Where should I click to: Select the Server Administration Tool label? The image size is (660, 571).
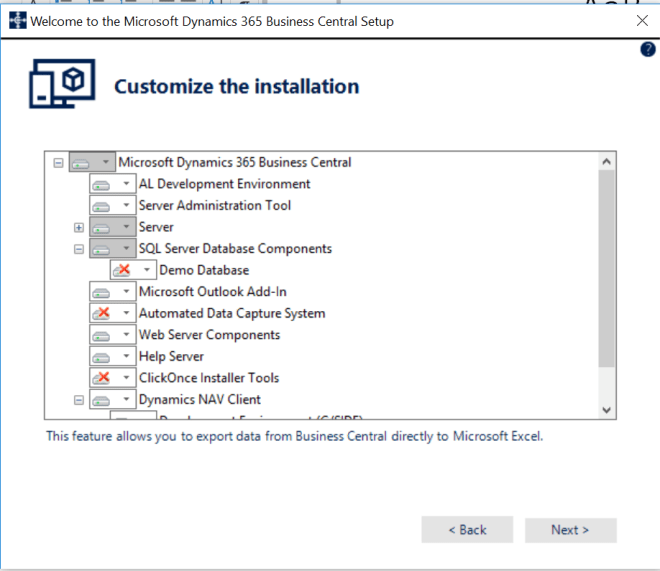tap(215, 205)
